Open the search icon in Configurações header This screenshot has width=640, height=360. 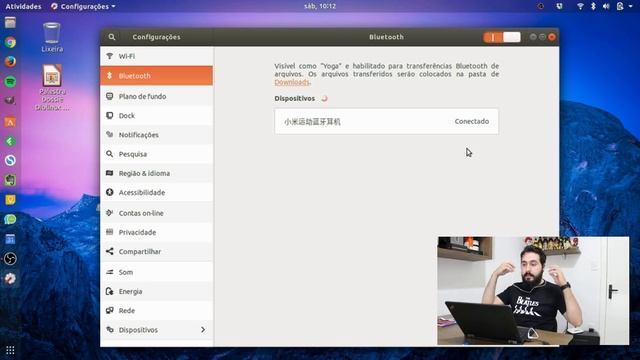pyautogui.click(x=111, y=37)
